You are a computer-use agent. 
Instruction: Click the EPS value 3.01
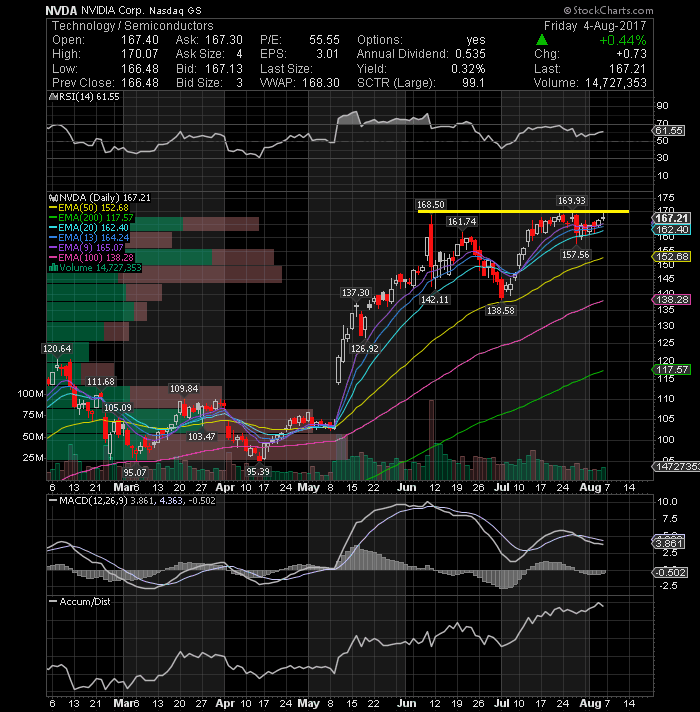pos(327,54)
